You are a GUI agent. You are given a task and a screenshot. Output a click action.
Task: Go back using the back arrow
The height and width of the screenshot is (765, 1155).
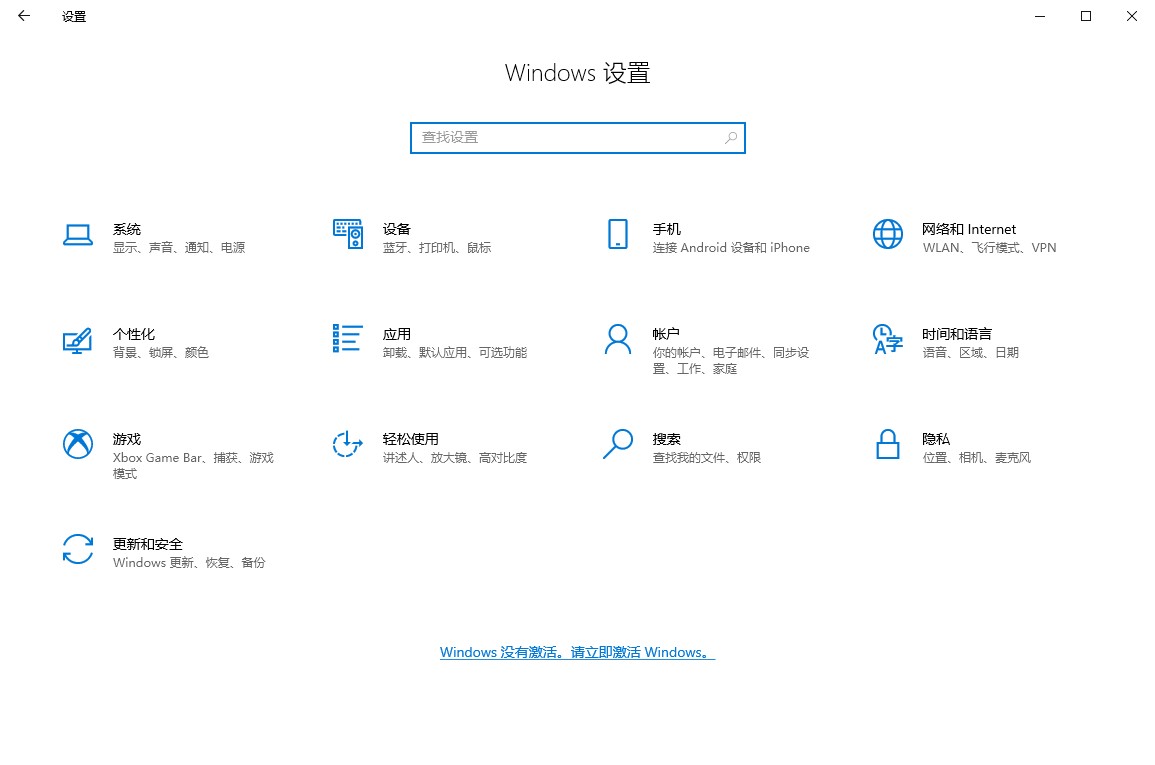pos(24,16)
